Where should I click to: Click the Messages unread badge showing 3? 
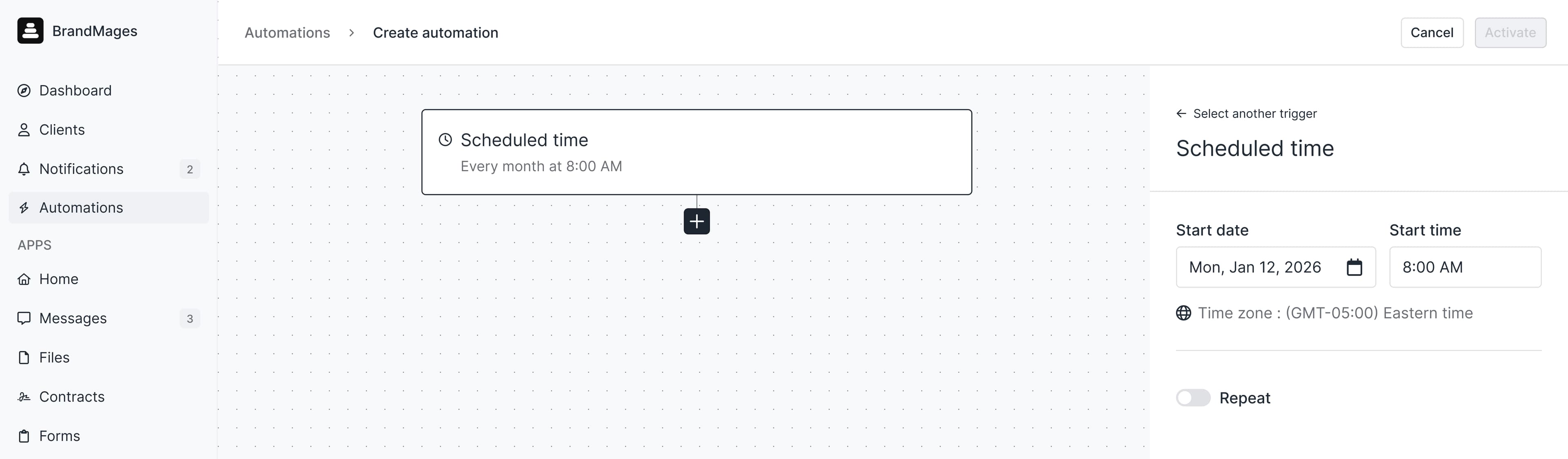(x=190, y=318)
